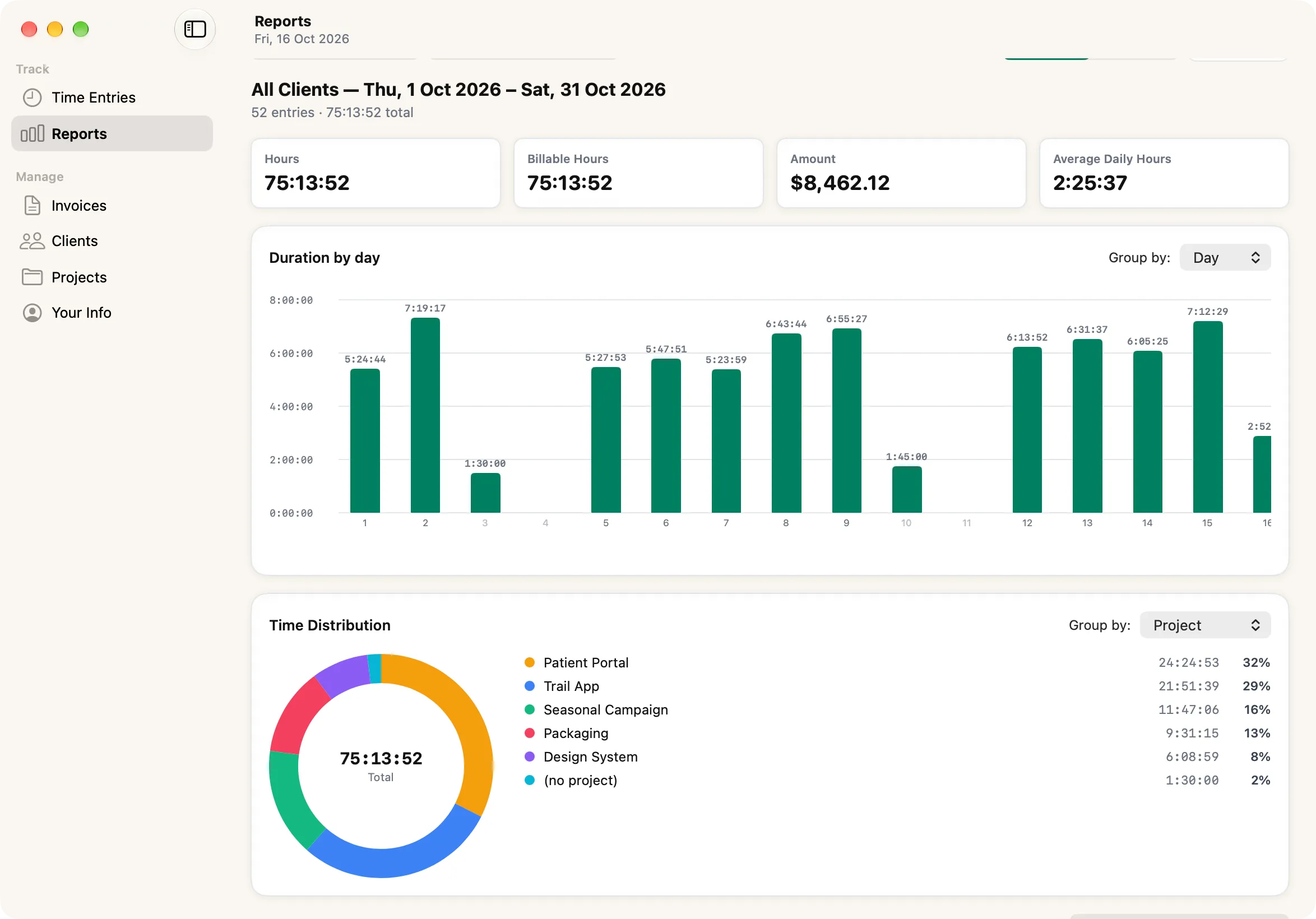Click the (no project) legend label
This screenshot has width=1316, height=919.
pyautogui.click(x=581, y=781)
